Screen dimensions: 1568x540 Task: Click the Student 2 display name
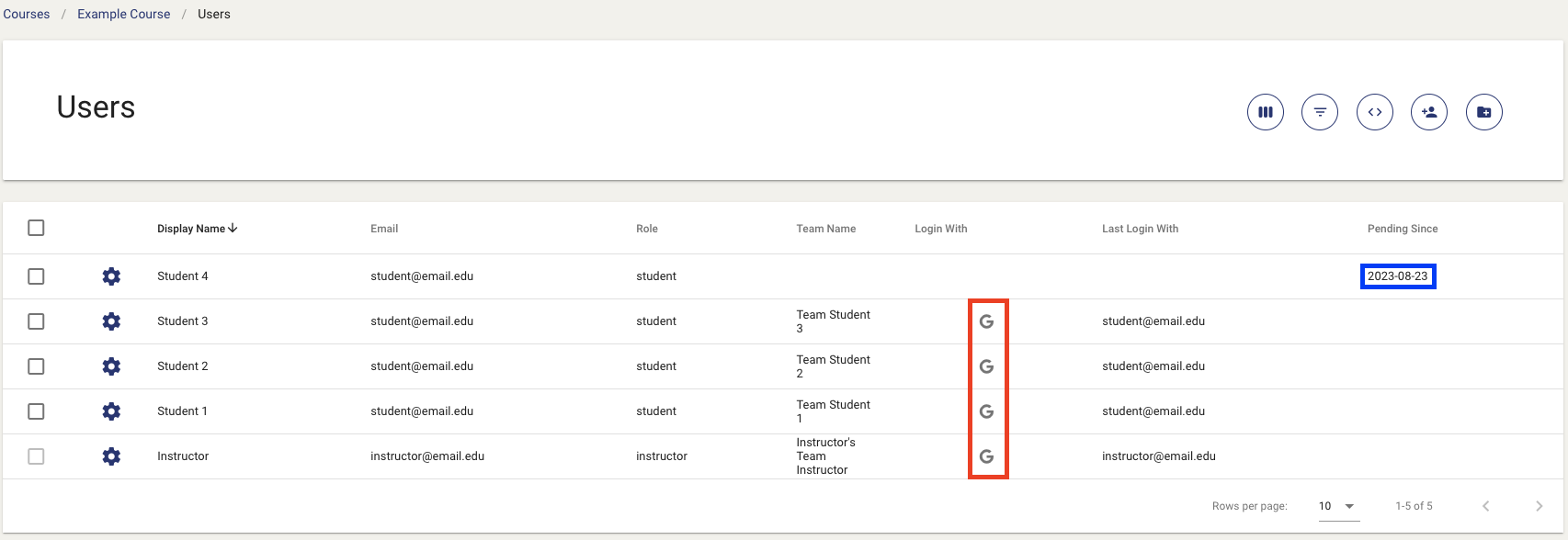(x=183, y=366)
